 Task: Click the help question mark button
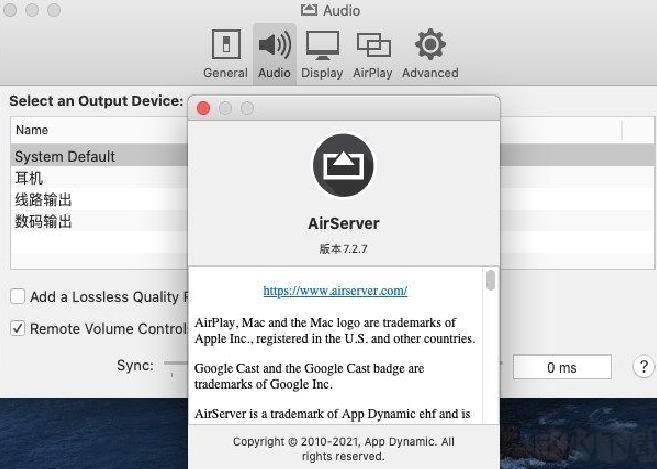coord(644,367)
